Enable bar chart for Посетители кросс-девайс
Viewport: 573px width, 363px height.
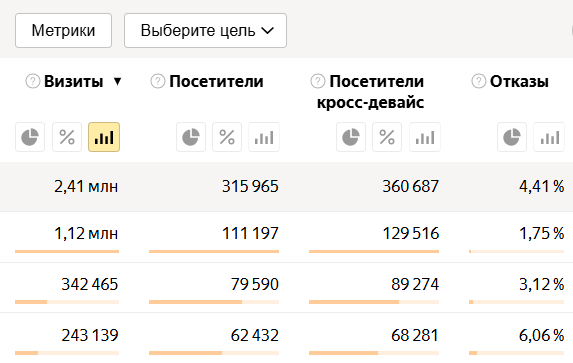(425, 137)
